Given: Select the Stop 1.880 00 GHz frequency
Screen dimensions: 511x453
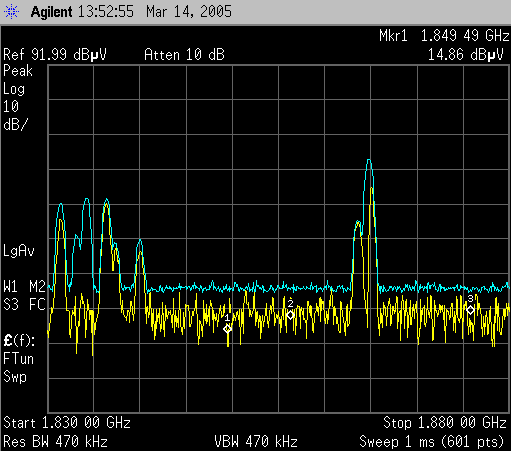Looking at the screenshot, I should 445,423.
